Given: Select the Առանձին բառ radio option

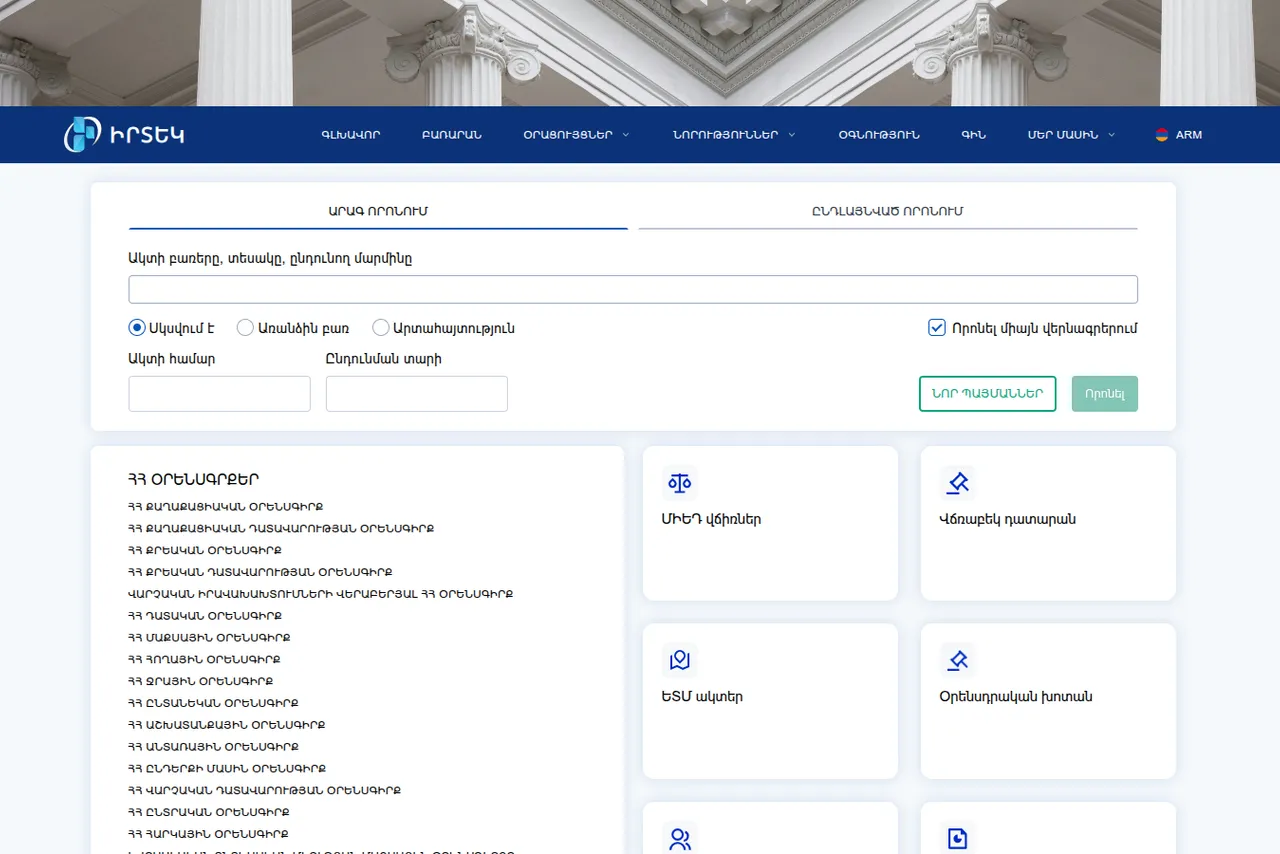Looking at the screenshot, I should coord(245,328).
